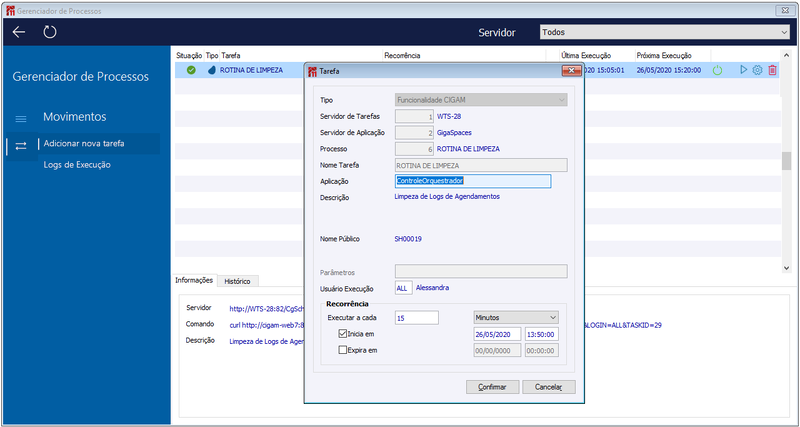Screen dimensions: 800x427
Task: Click the Executar a cada input field
Action: pyautogui.click(x=416, y=317)
